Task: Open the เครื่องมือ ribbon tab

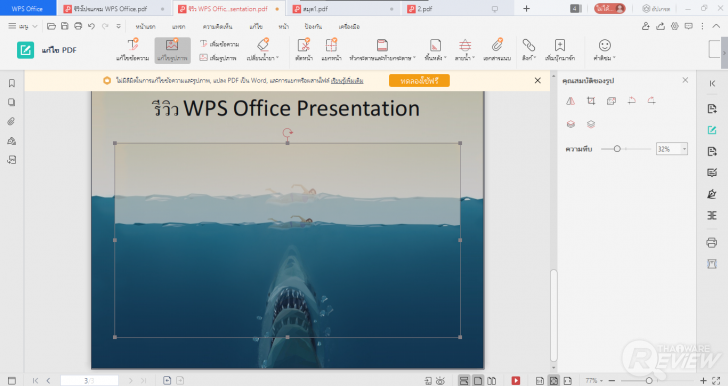Action: pos(349,27)
